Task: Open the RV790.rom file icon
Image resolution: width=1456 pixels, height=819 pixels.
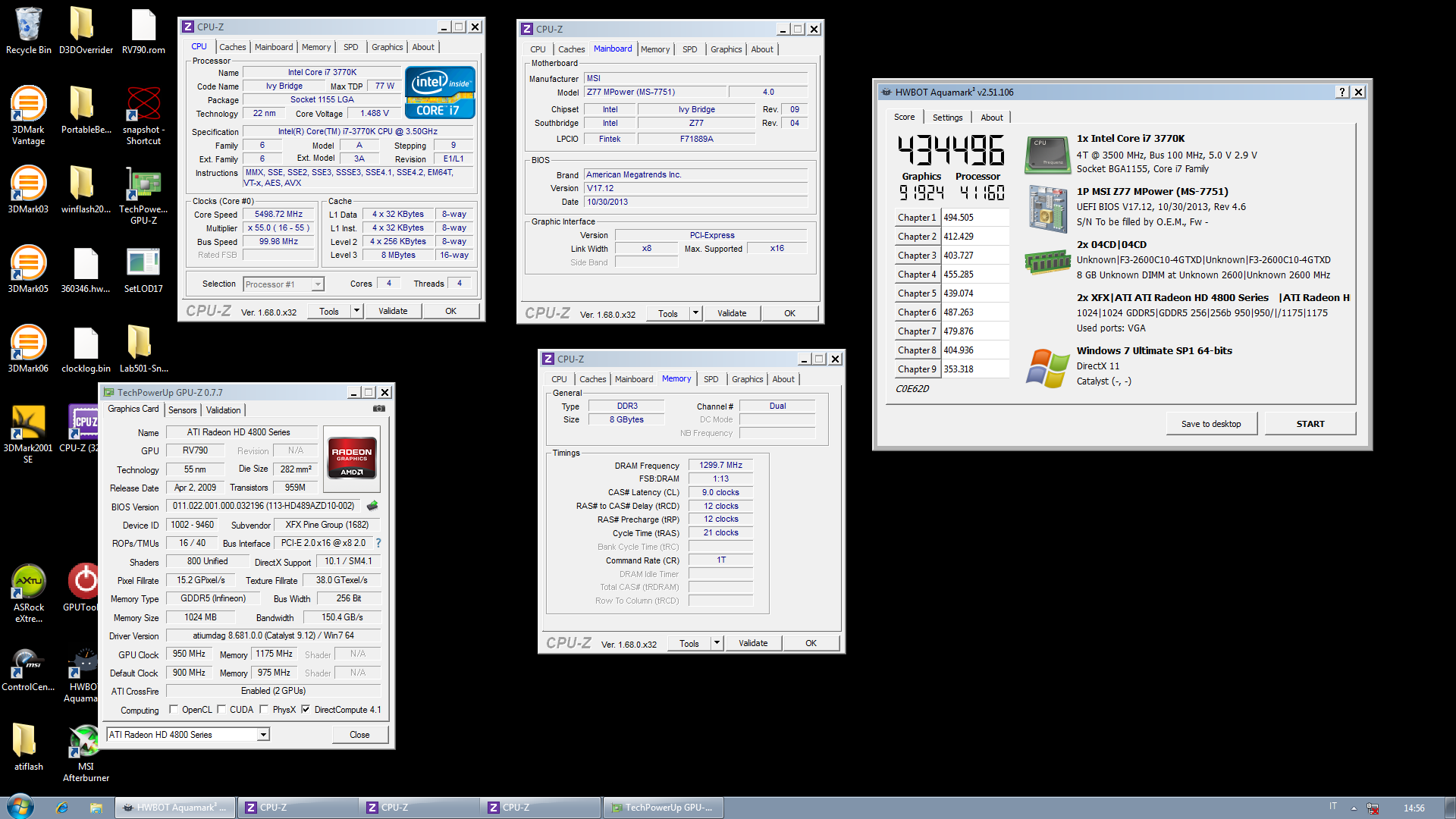Action: 143,31
